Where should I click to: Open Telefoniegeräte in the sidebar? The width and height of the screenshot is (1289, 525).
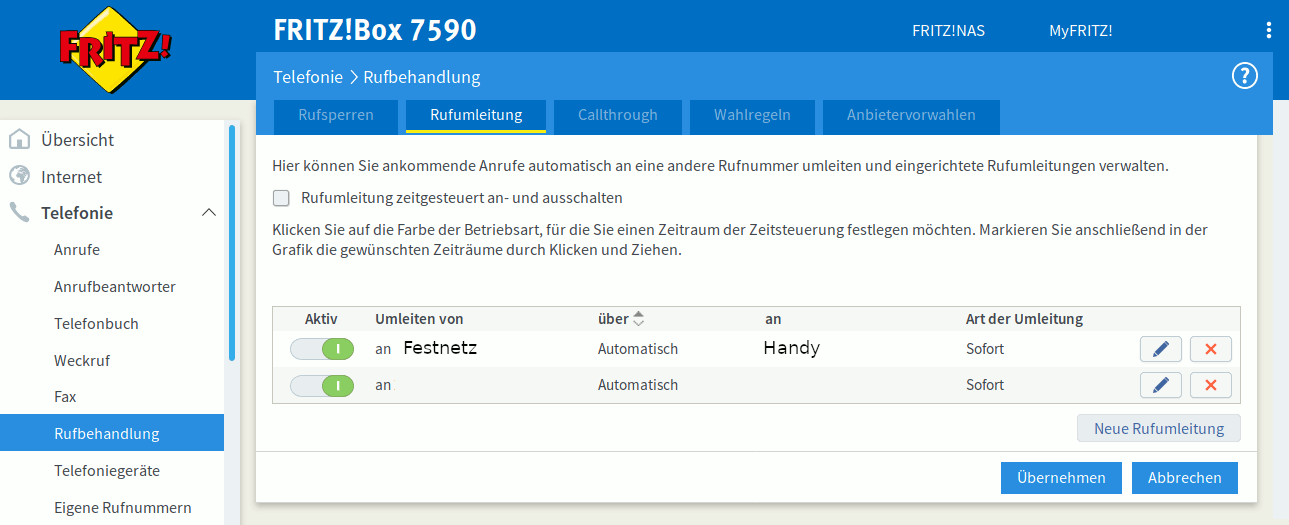(112, 470)
